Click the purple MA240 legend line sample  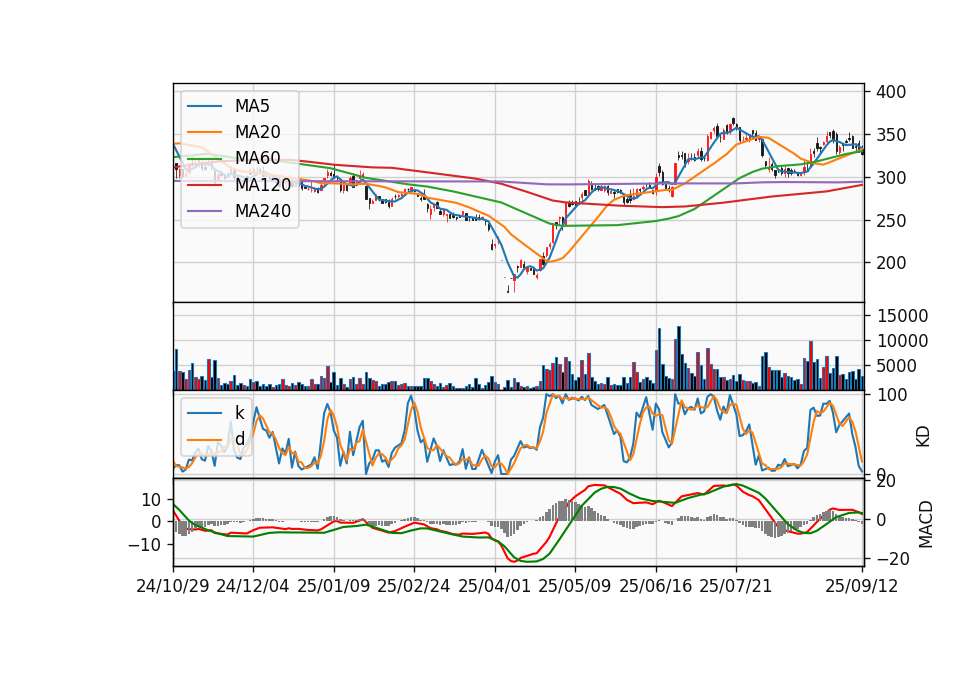click(204, 211)
